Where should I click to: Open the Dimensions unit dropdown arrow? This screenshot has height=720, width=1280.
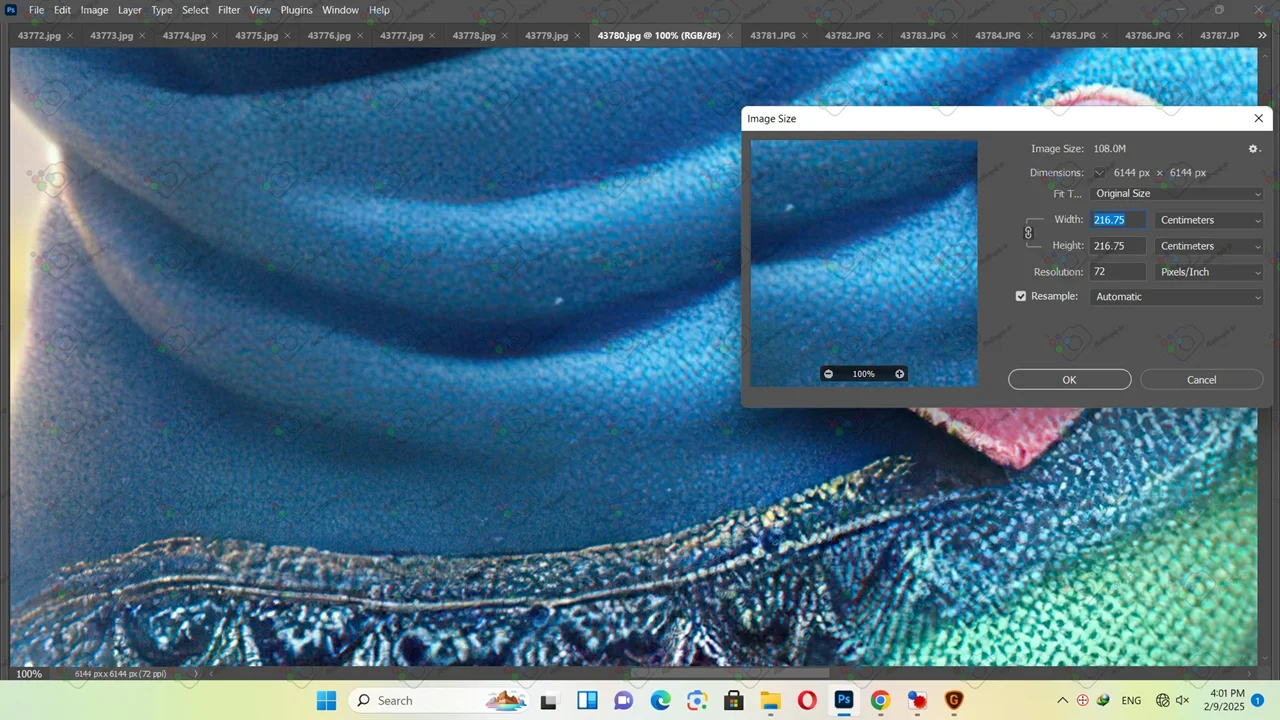click(1099, 173)
